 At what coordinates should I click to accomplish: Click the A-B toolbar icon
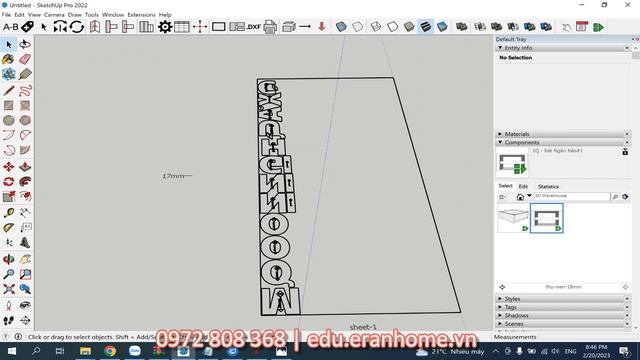tap(10, 27)
